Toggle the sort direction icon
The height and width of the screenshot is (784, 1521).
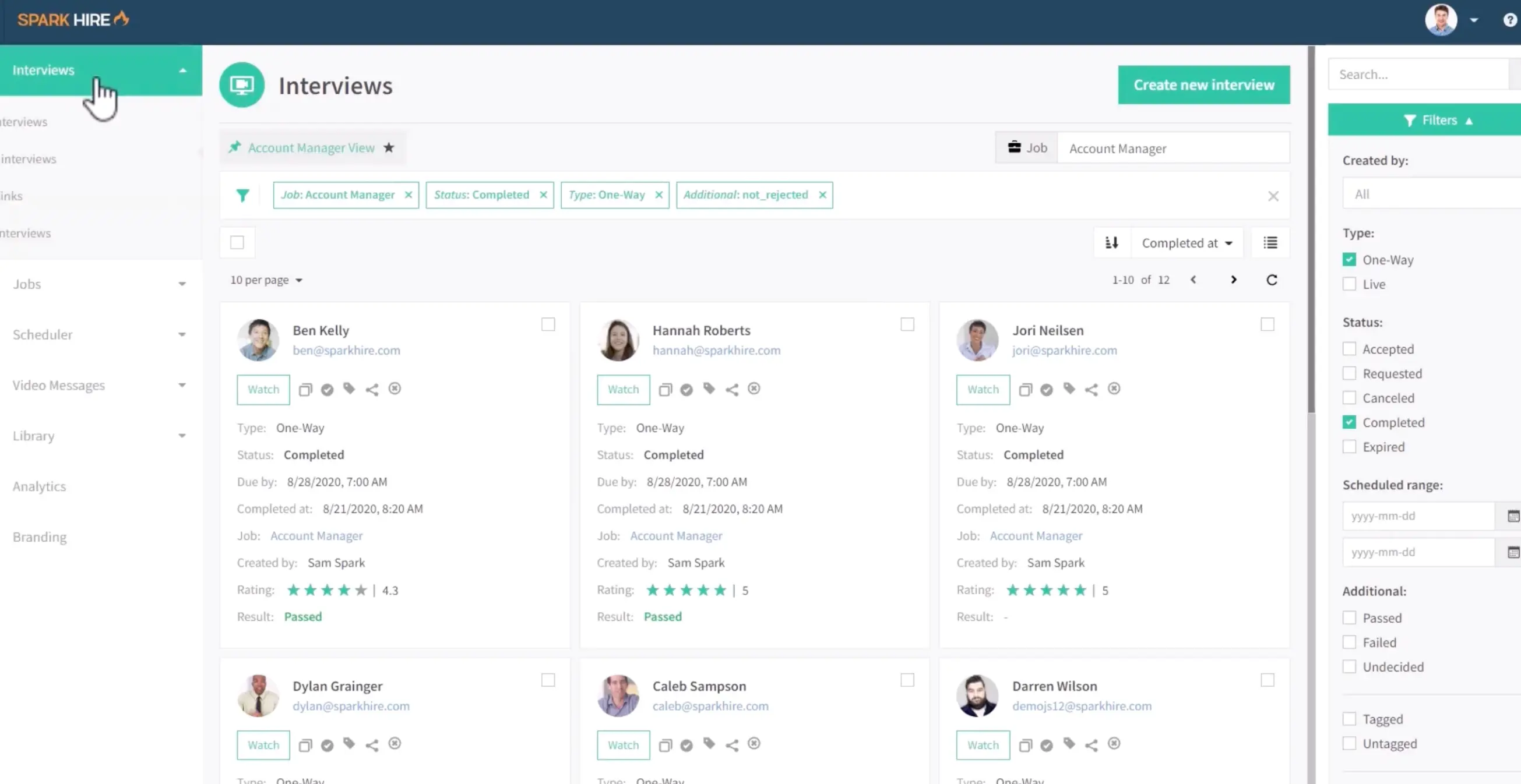click(x=1112, y=242)
